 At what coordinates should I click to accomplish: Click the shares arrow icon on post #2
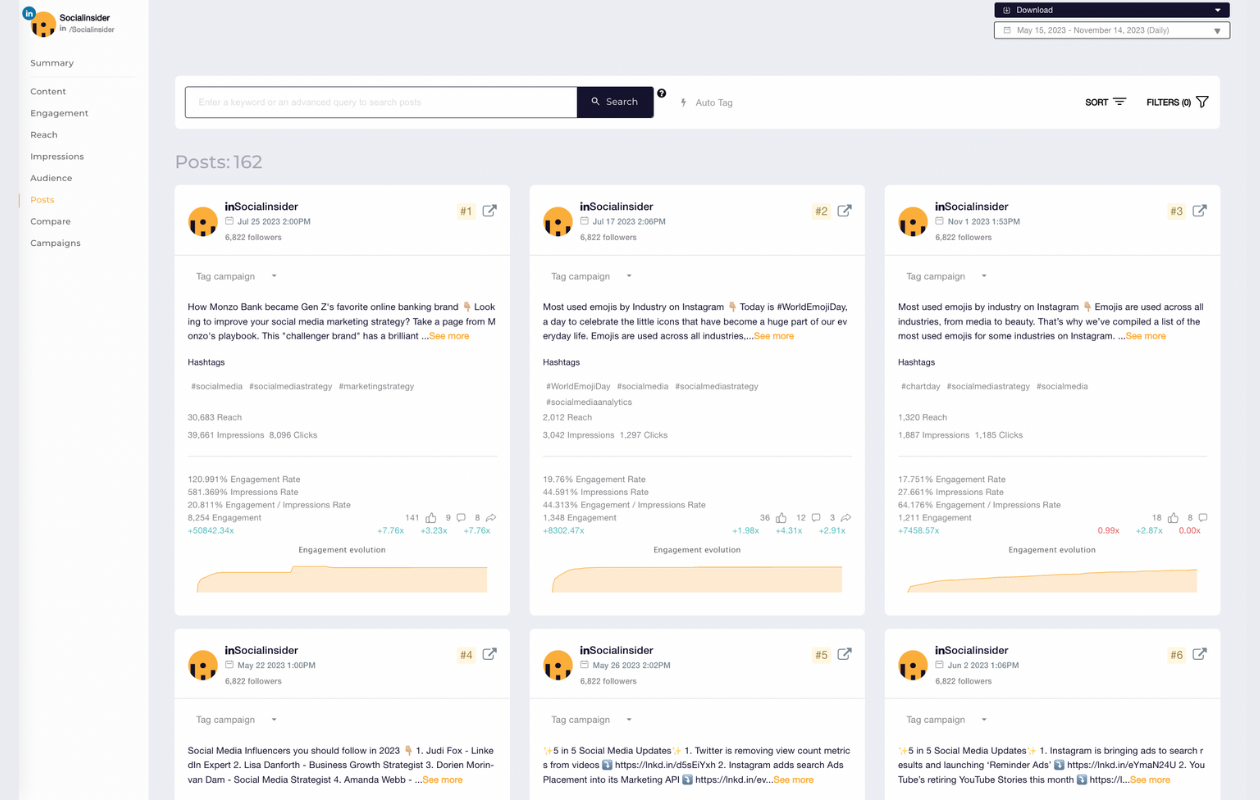click(846, 518)
